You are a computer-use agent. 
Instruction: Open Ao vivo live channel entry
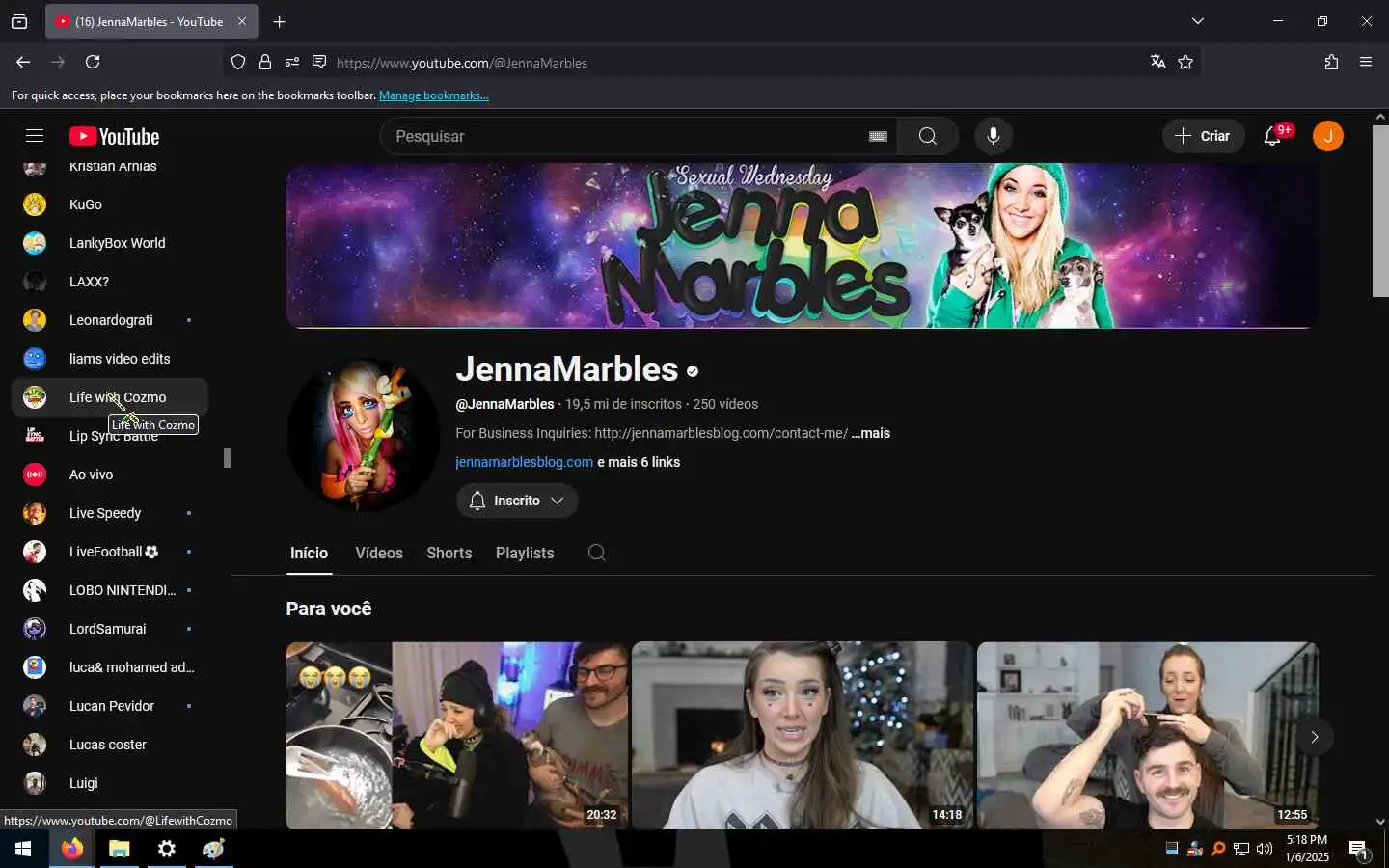point(110,475)
